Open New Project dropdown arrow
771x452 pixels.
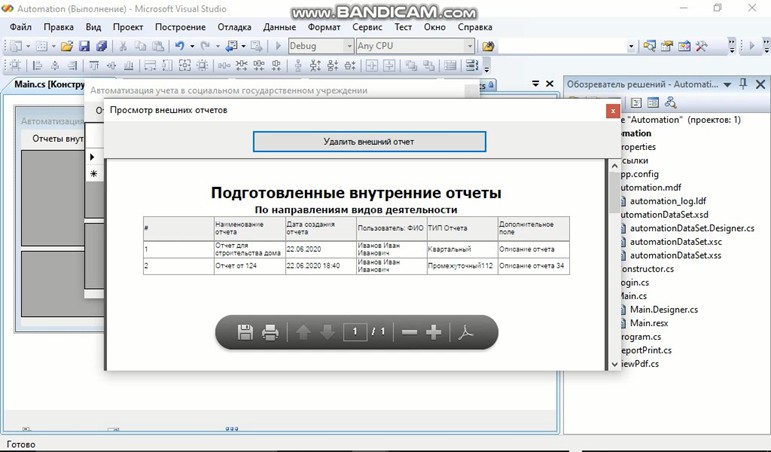pyautogui.click(x=28, y=46)
